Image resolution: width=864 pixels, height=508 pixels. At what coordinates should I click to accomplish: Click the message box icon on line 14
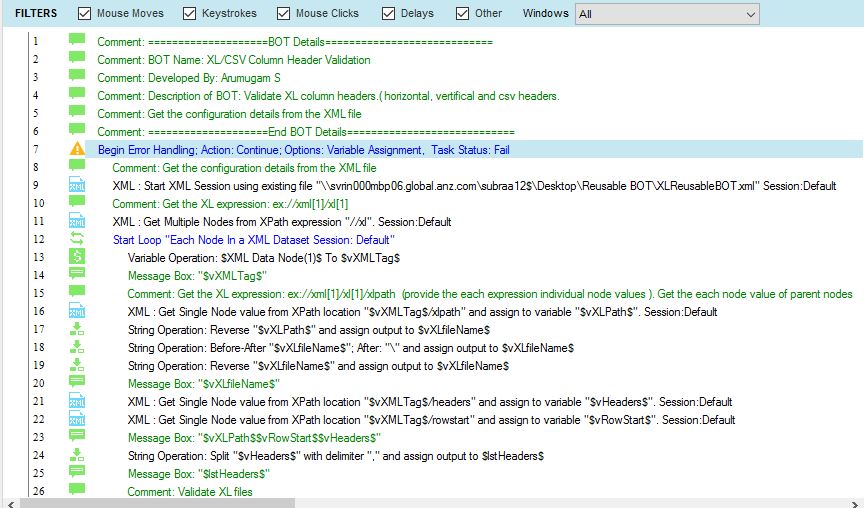pos(77,275)
